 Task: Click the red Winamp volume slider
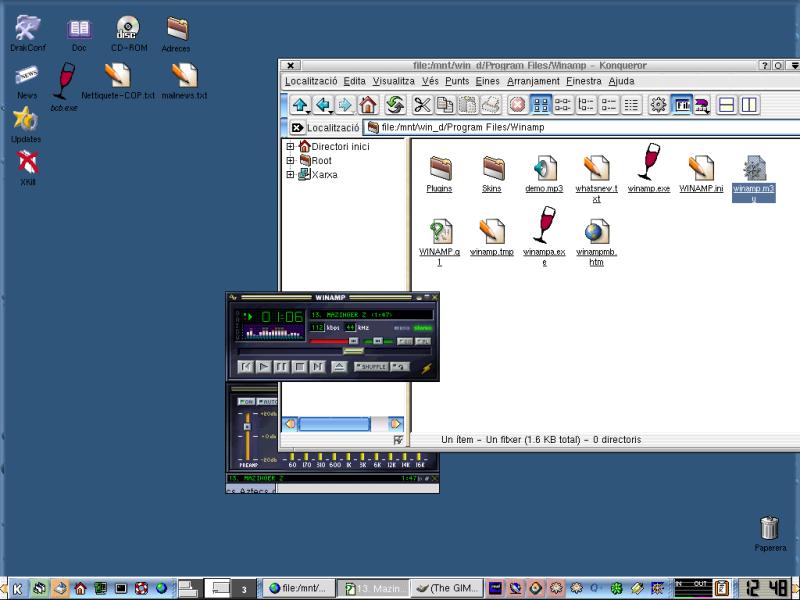click(x=334, y=341)
